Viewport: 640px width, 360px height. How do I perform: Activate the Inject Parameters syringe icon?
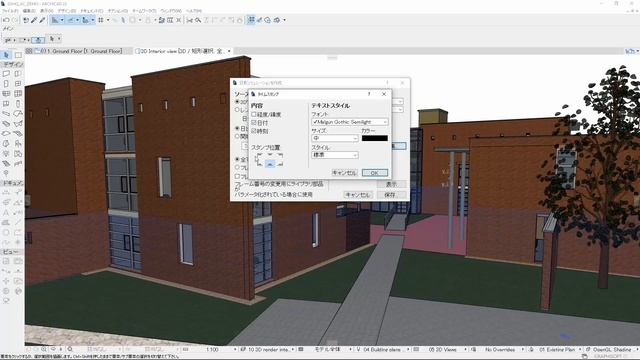42,20
